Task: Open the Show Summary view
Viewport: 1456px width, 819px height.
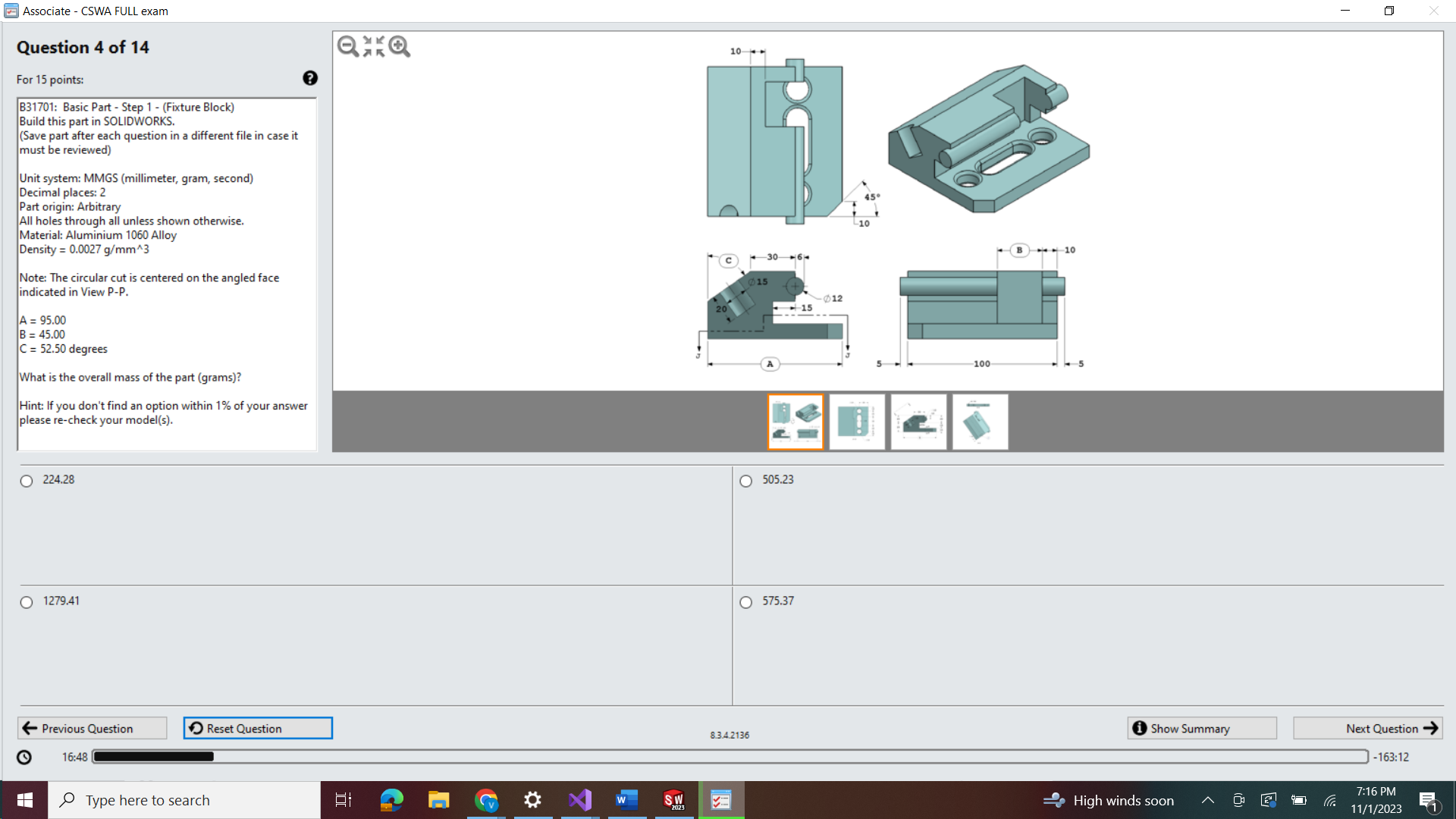Action: coord(1202,728)
